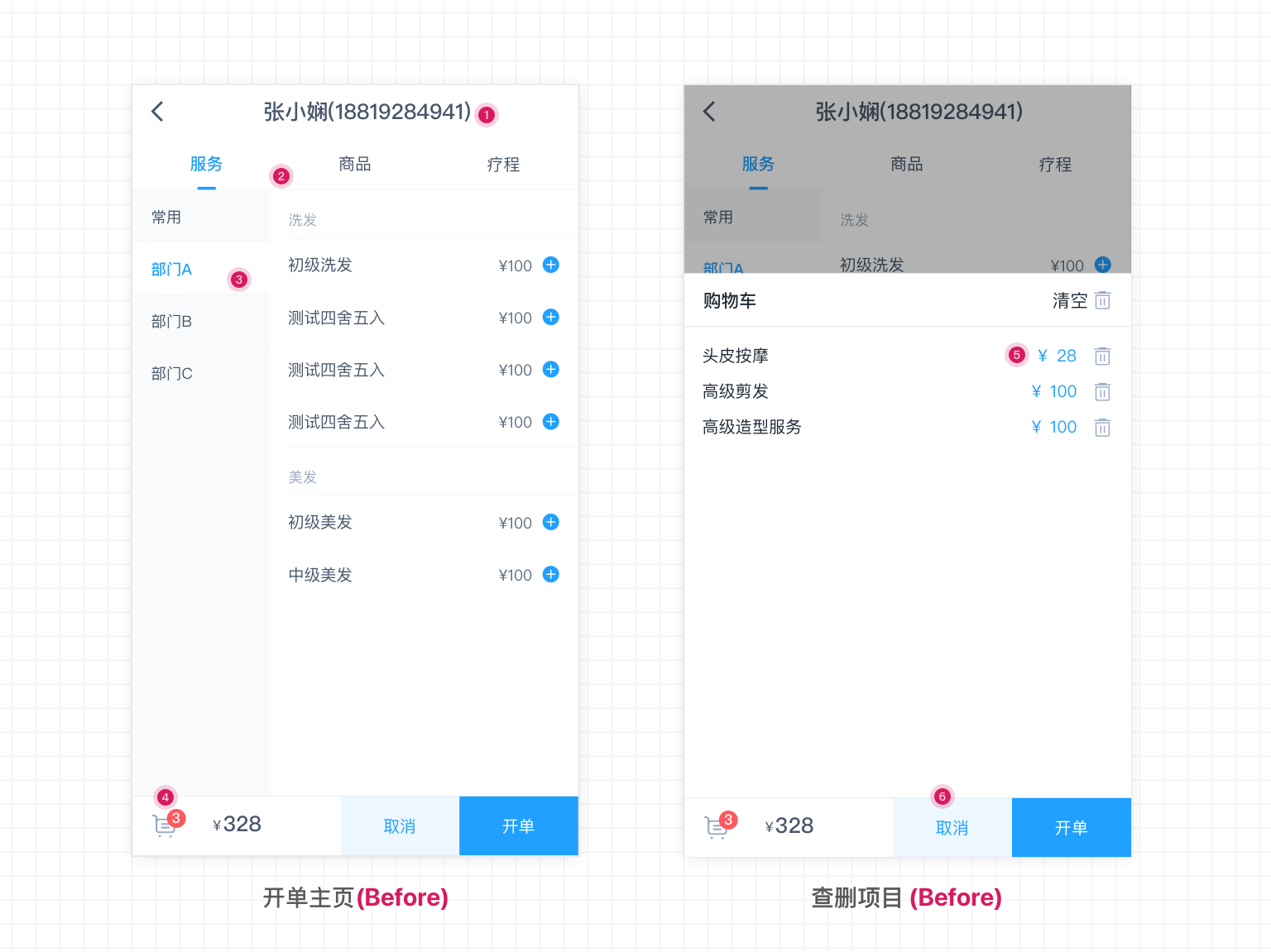Switch to 疗程 tab on left screen
The height and width of the screenshot is (952, 1271).
point(503,164)
